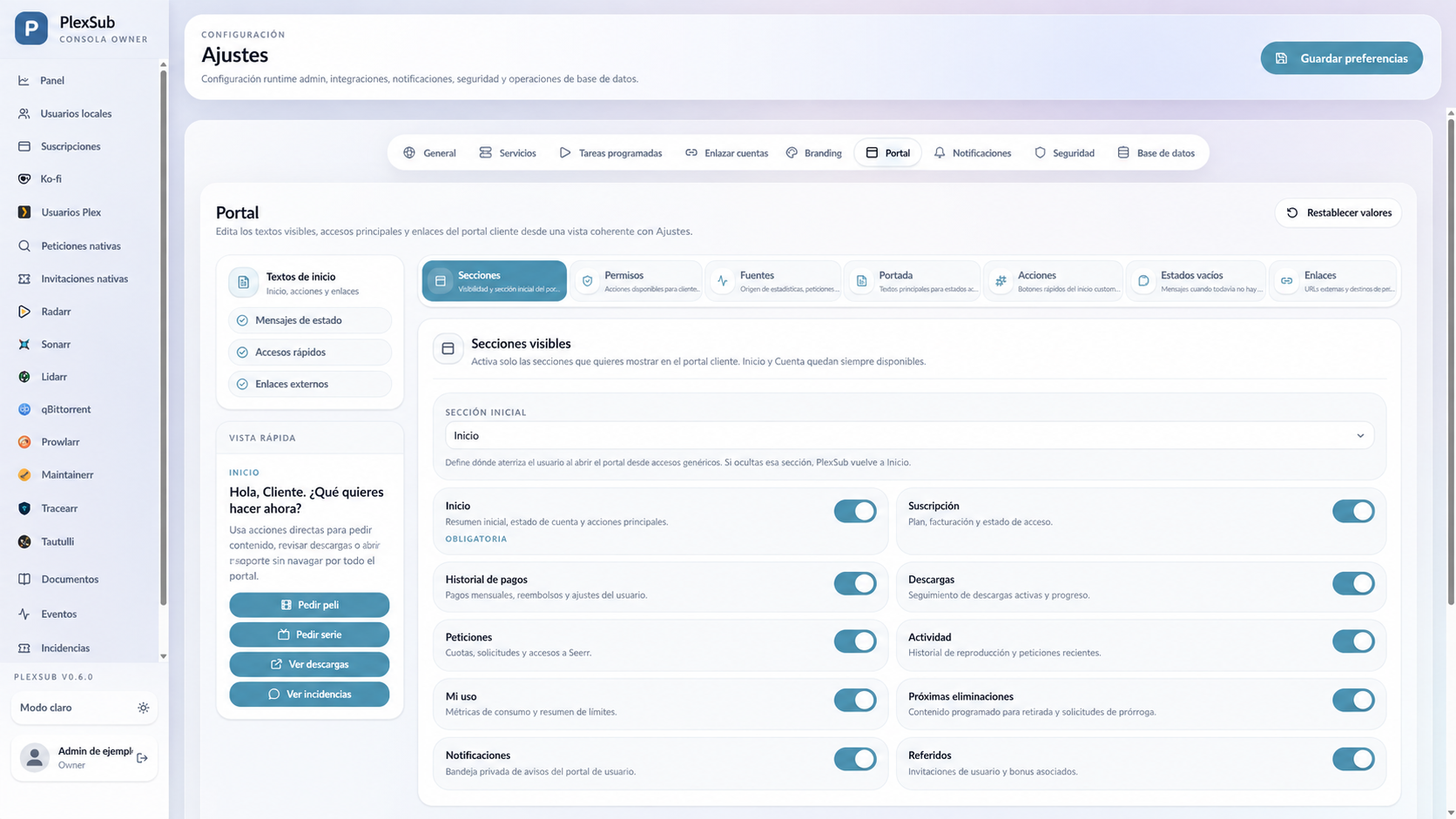Click the logout icon beside Admin de ejemplo
This screenshot has height=819, width=1456.
(x=142, y=758)
